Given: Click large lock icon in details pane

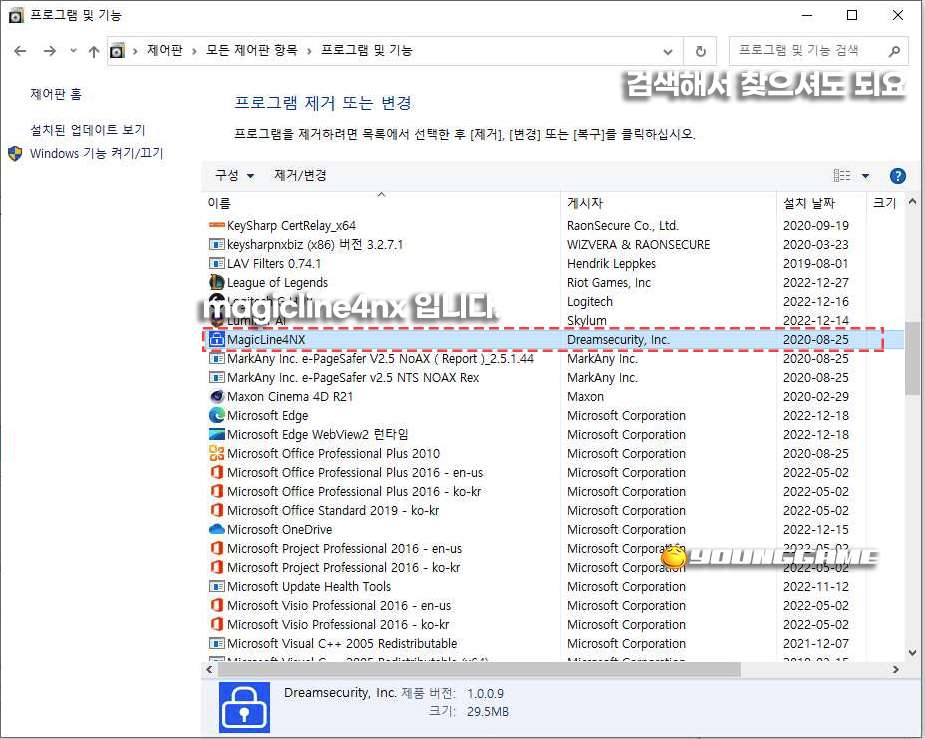Looking at the screenshot, I should point(244,707).
